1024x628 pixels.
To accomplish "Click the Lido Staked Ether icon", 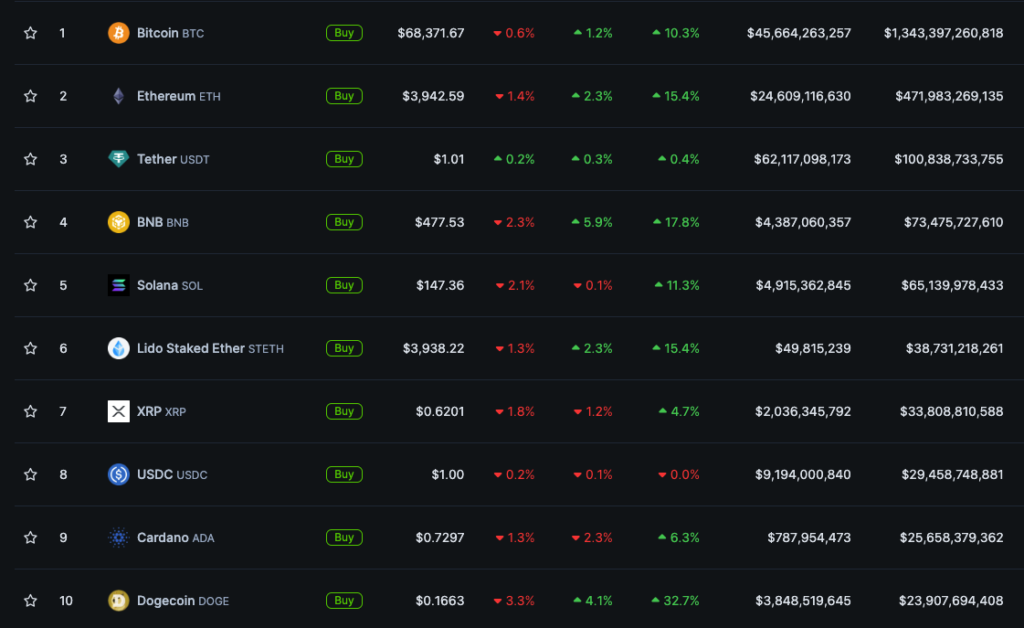I will (118, 348).
